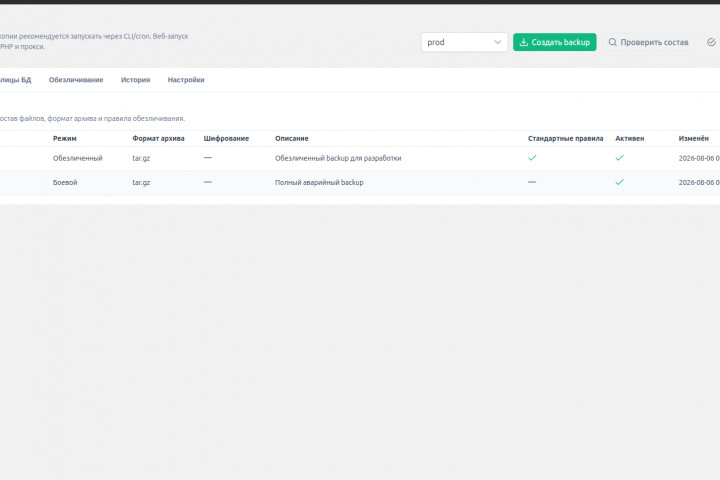Click tar.gz in the Боевой row
The width and height of the screenshot is (720, 480).
pyautogui.click(x=141, y=182)
